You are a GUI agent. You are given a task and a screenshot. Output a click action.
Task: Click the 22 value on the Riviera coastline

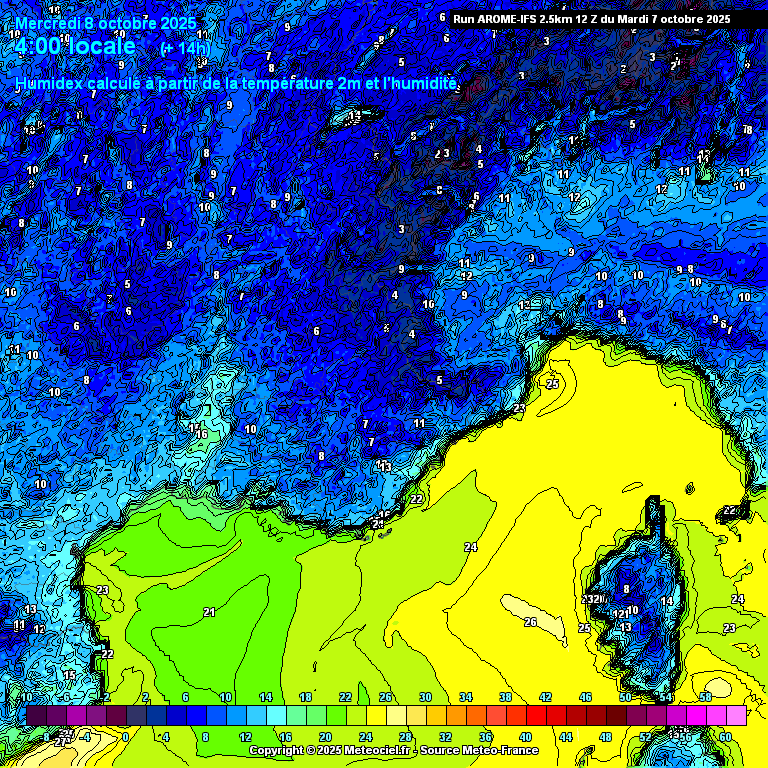coord(416,499)
